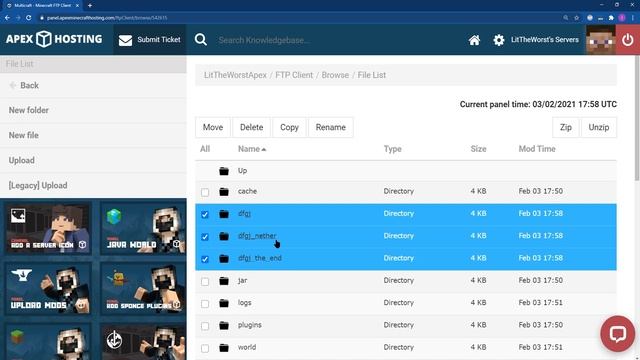The height and width of the screenshot is (360, 640).
Task: Check the plugins folder checkbox
Action: [205, 326]
